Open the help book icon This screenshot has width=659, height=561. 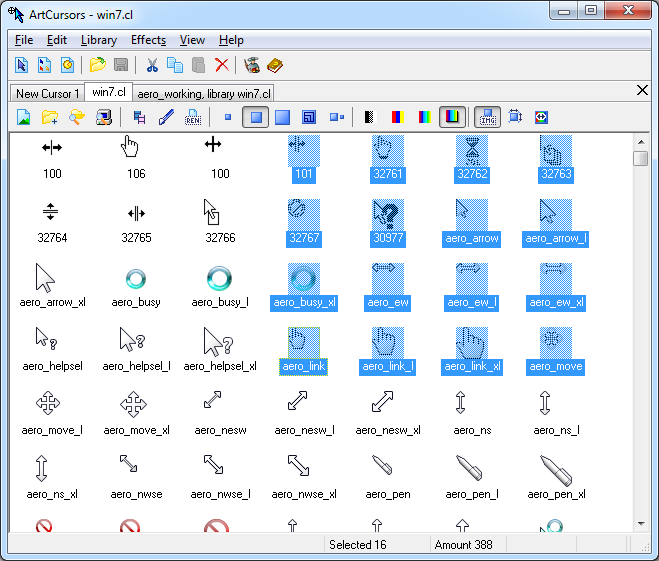[275, 65]
